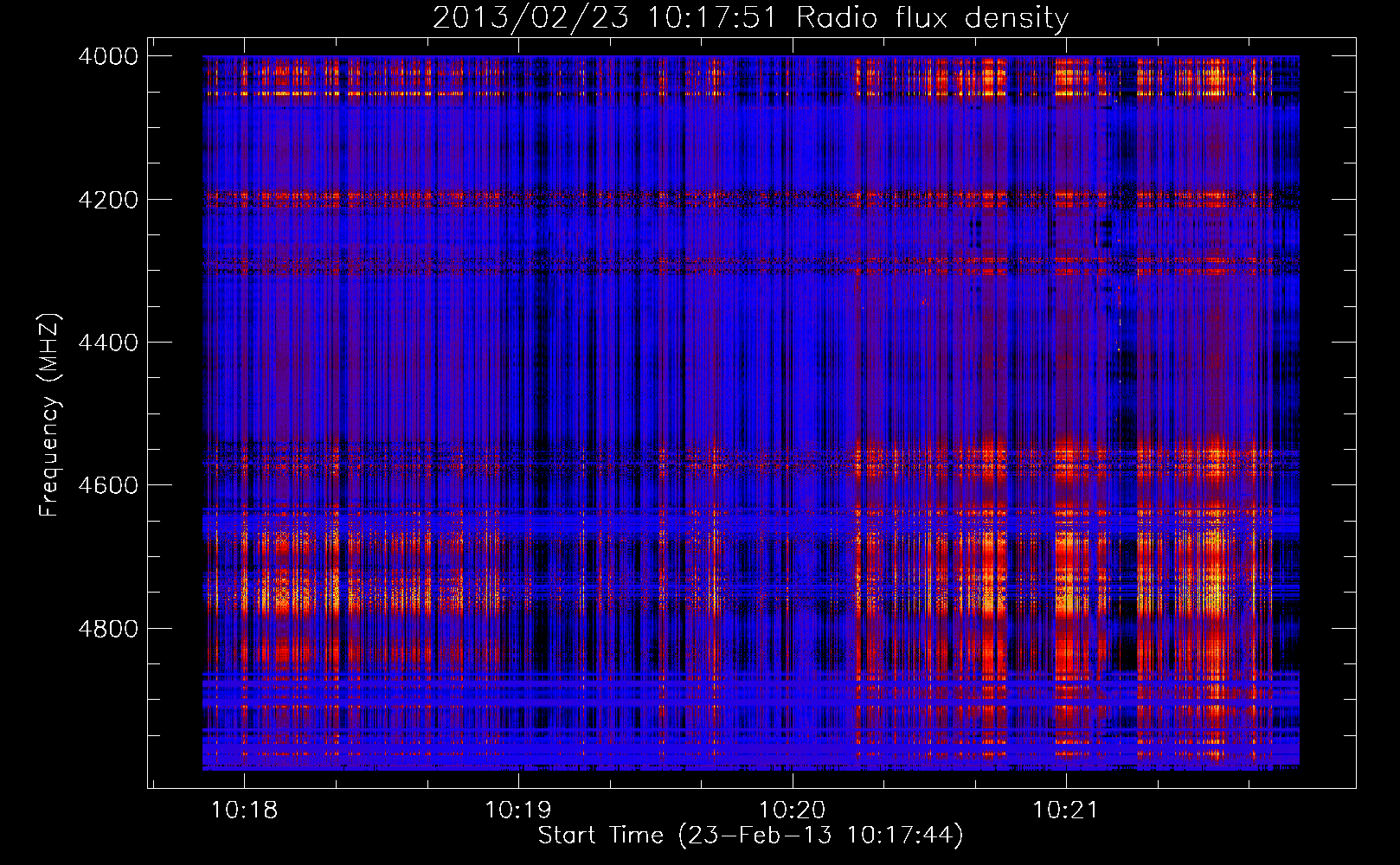Click the '4800' frequency axis label
Screen dimensions: 1400x865
pos(108,629)
